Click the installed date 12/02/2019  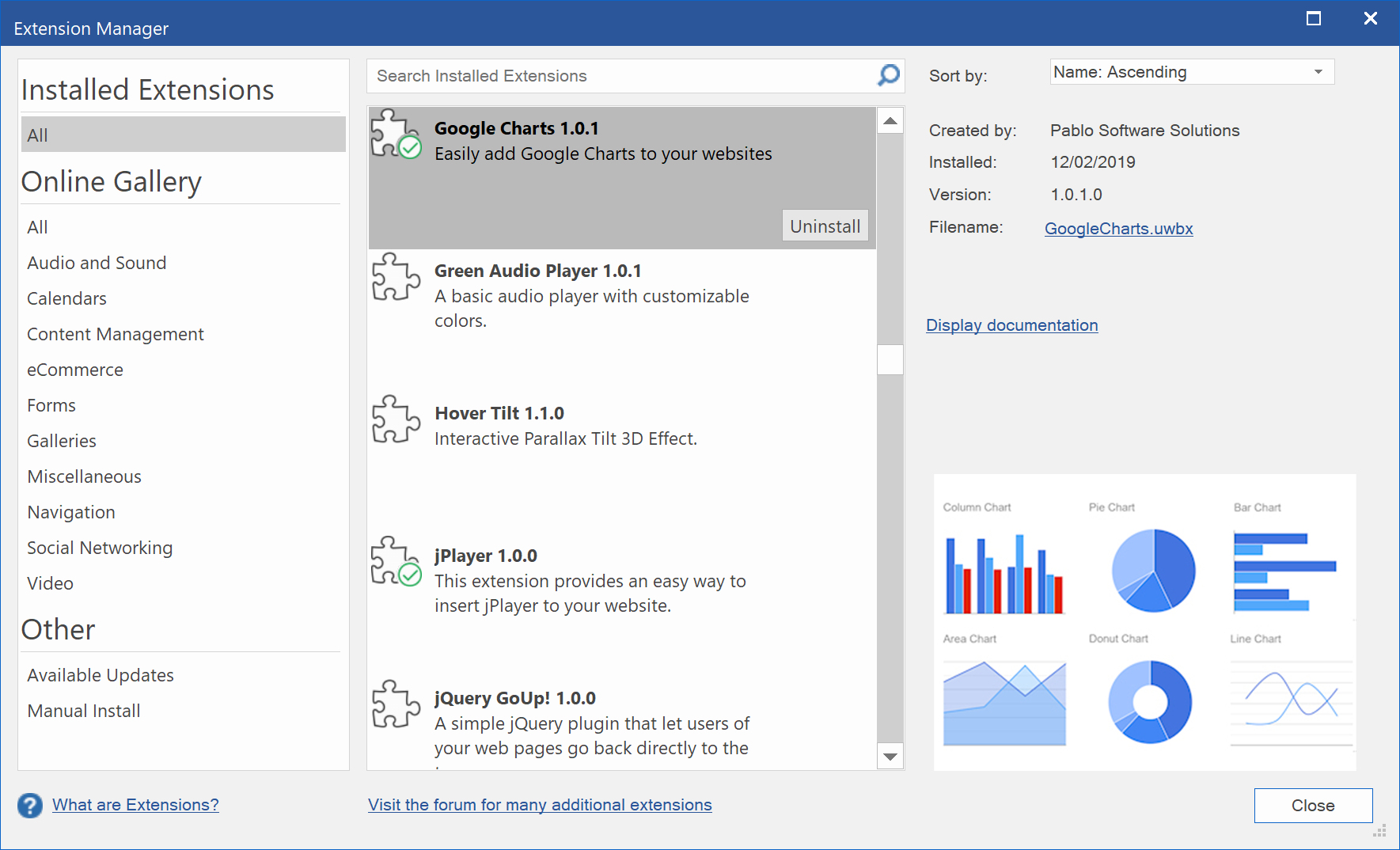pos(1093,162)
